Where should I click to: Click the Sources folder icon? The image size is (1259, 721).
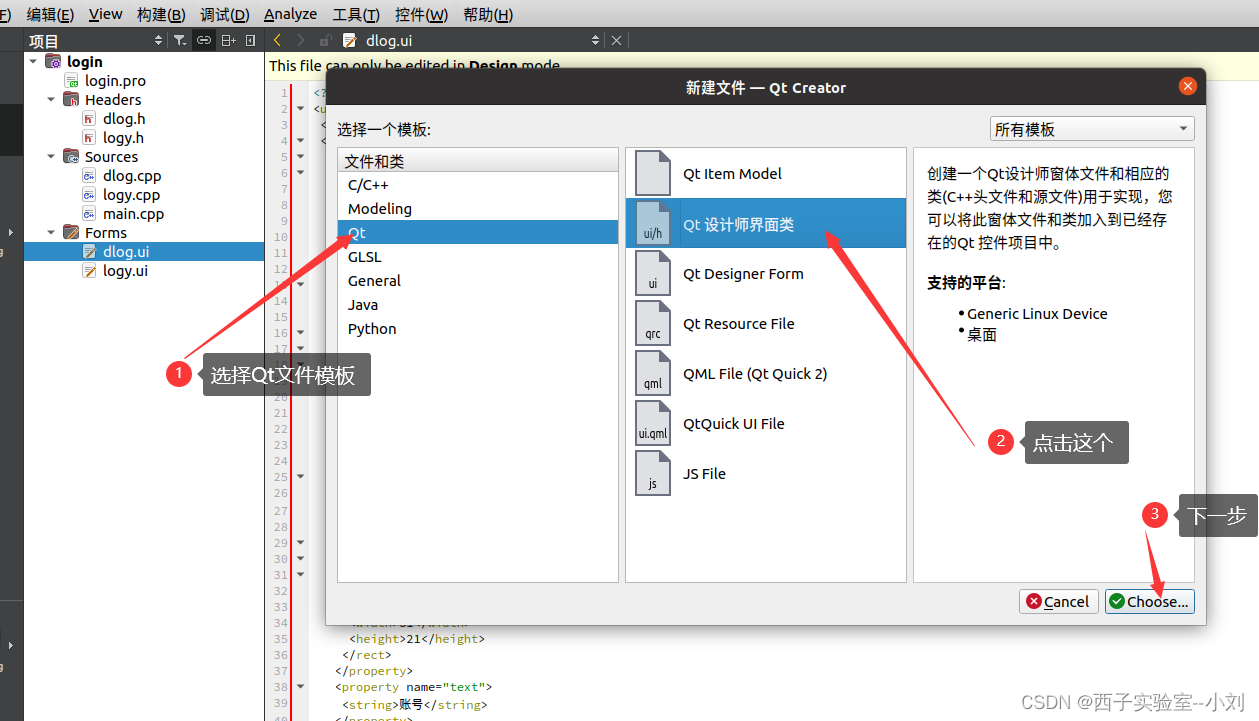pos(71,157)
